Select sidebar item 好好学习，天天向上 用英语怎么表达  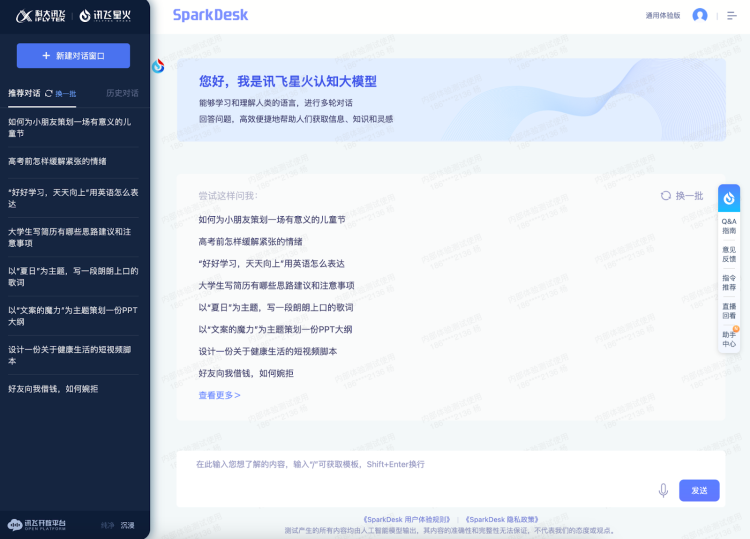pyautogui.click(x=73, y=198)
